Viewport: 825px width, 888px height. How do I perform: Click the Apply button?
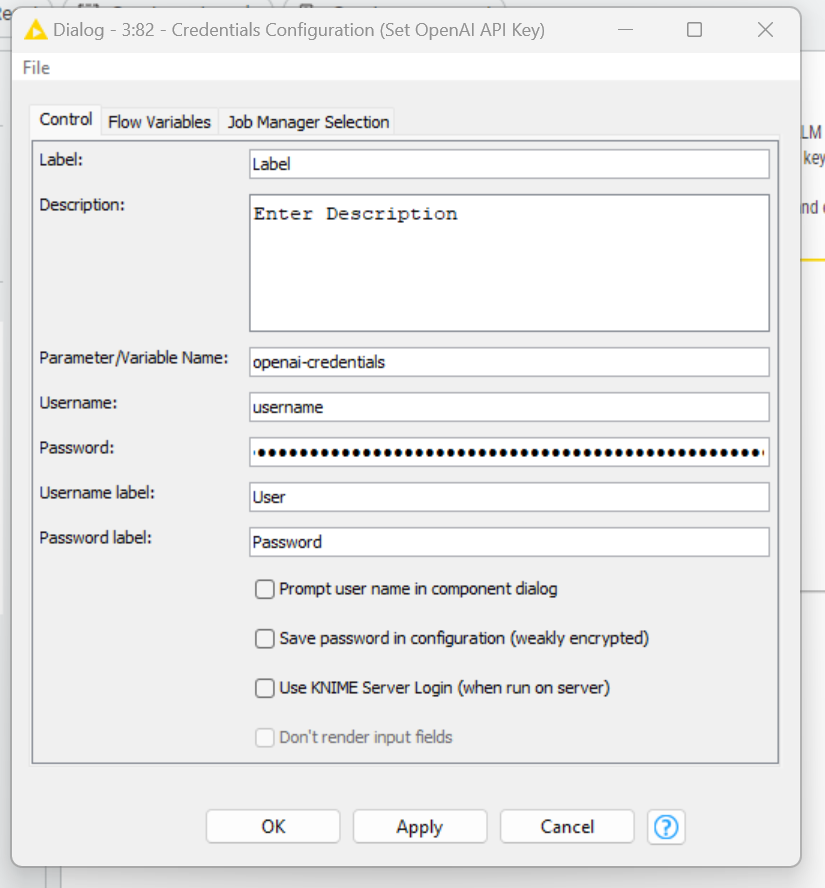click(420, 827)
